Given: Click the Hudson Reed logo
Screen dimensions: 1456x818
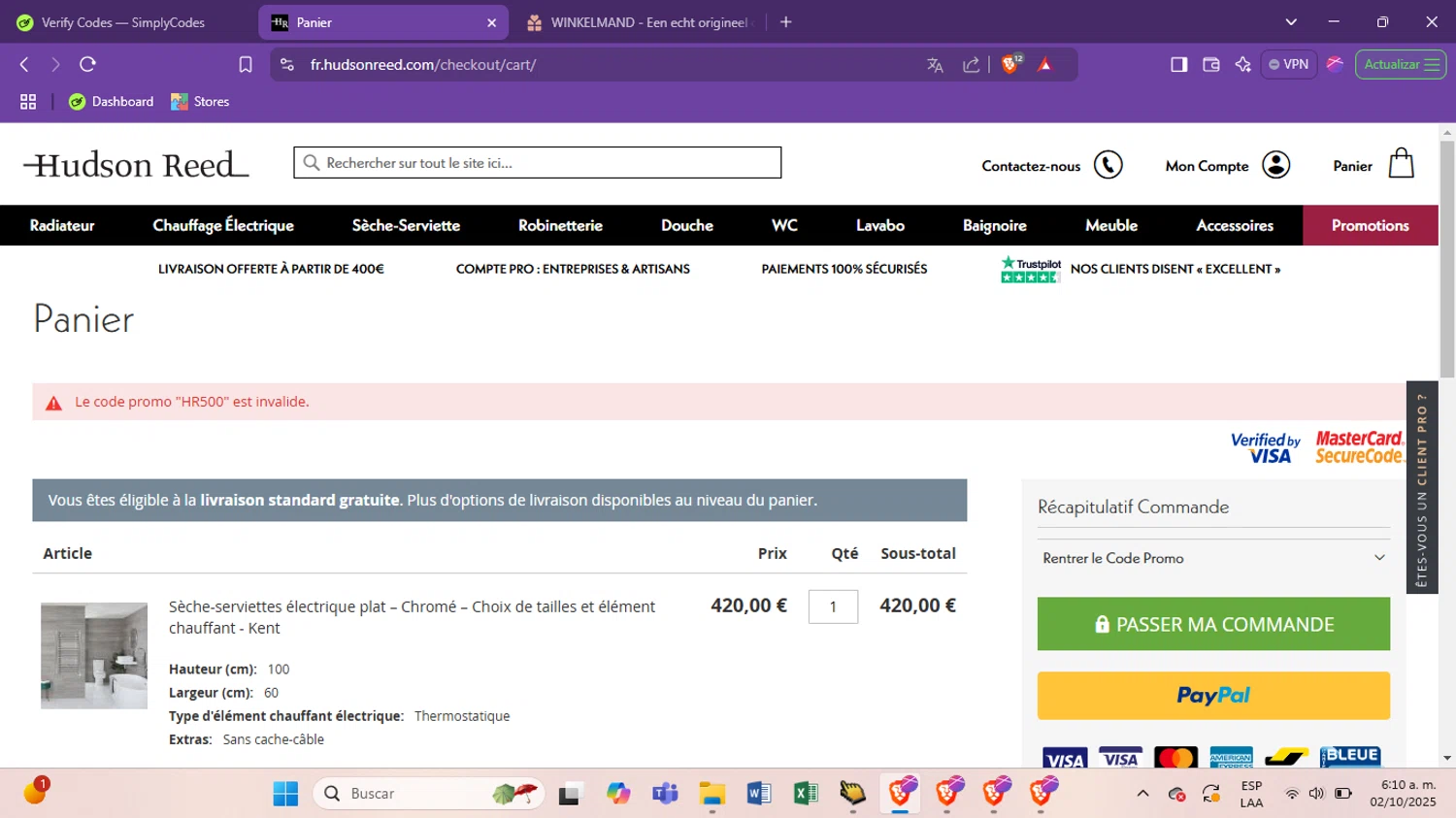Looking at the screenshot, I should 137,164.
